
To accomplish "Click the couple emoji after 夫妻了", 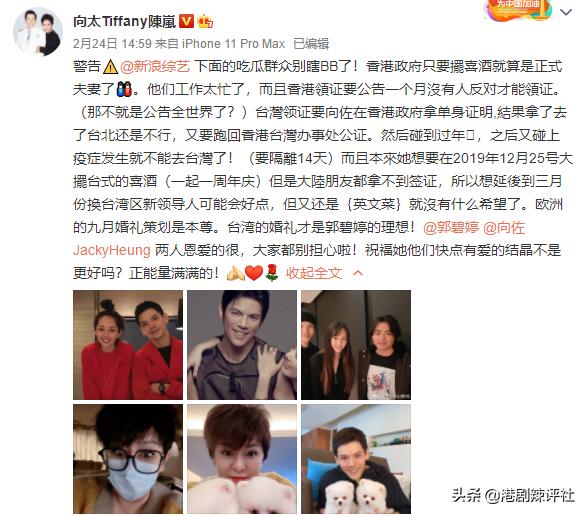I will tap(124, 90).
